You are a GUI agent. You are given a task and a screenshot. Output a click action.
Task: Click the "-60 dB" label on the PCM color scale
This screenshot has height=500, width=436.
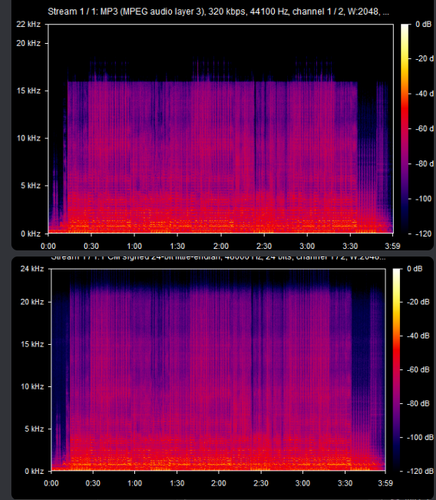[x=417, y=370]
